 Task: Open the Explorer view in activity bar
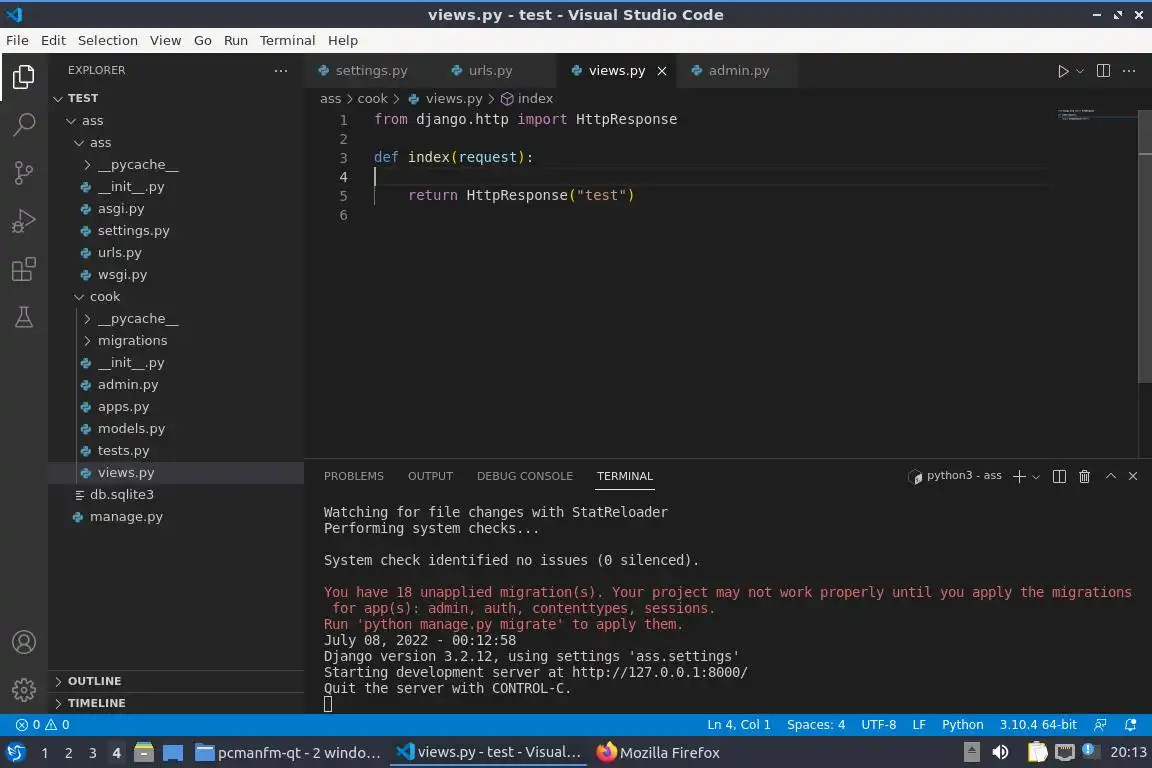24,76
